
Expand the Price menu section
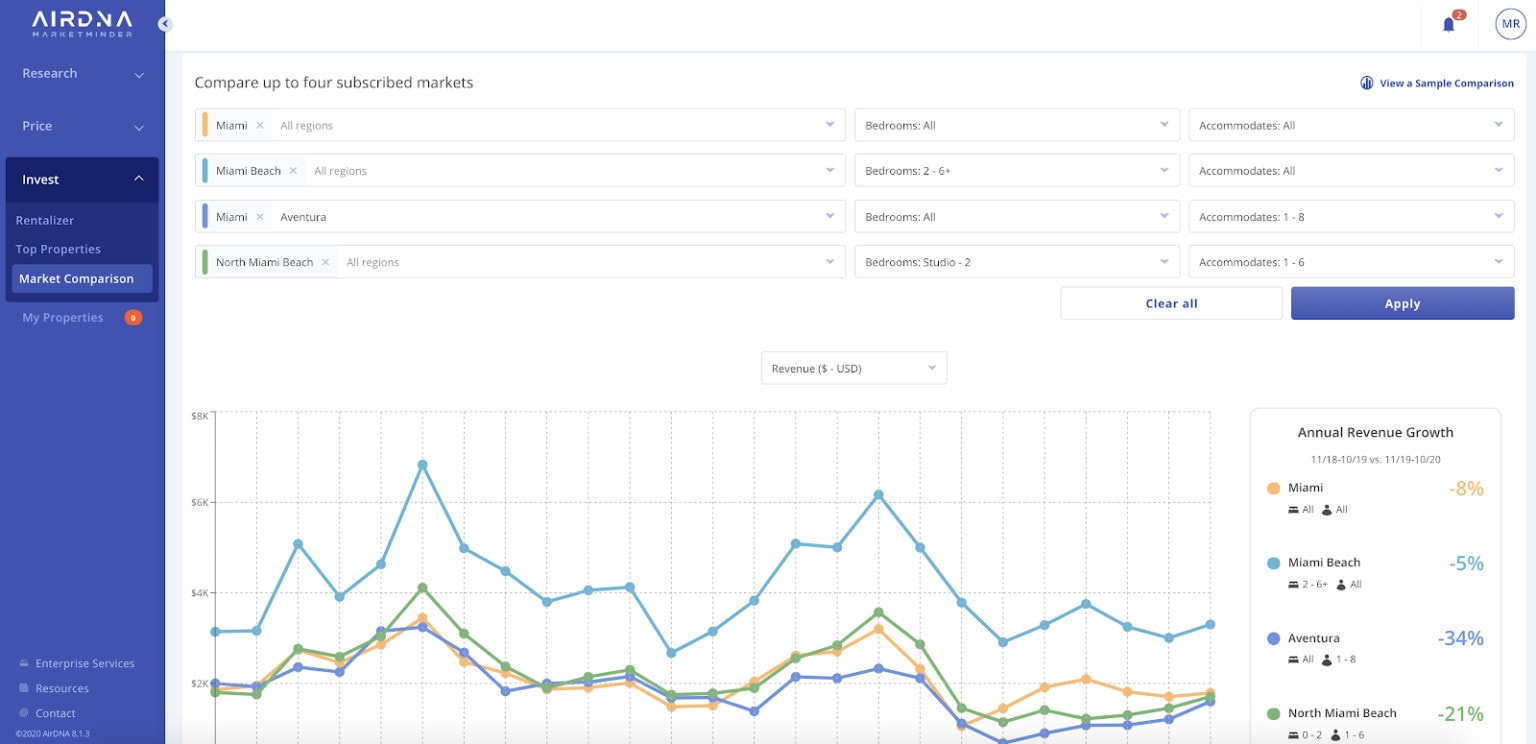pyautogui.click(x=82, y=127)
